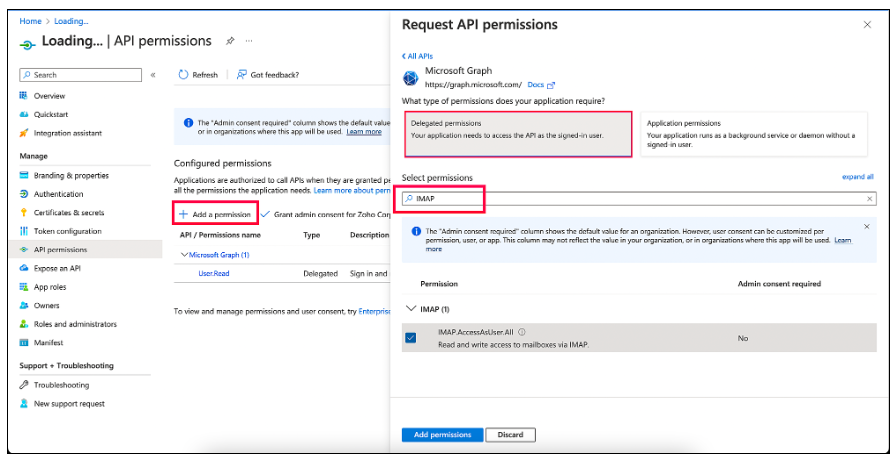The width and height of the screenshot is (895, 460).
Task: Click the Add permissions button
Action: 441,435
